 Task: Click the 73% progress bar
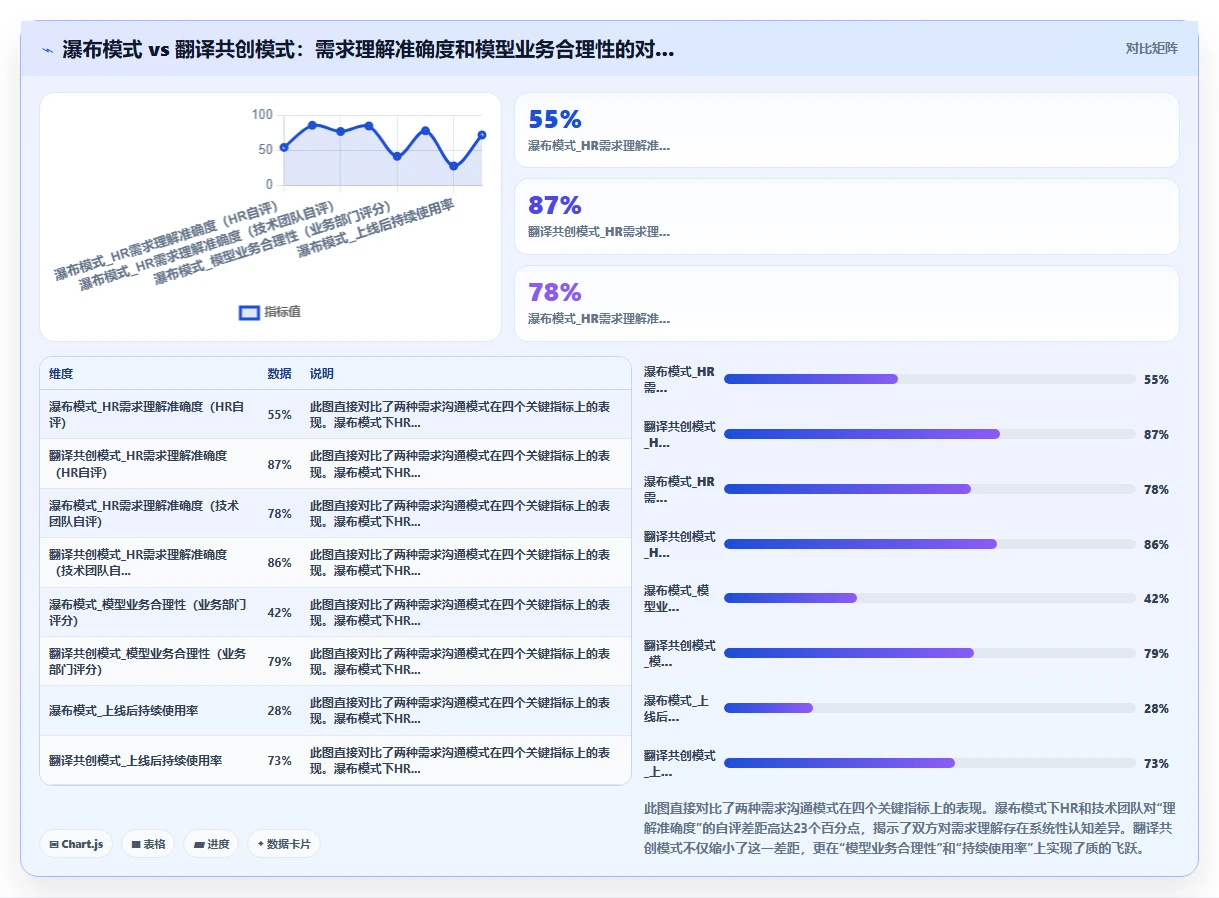click(x=930, y=763)
